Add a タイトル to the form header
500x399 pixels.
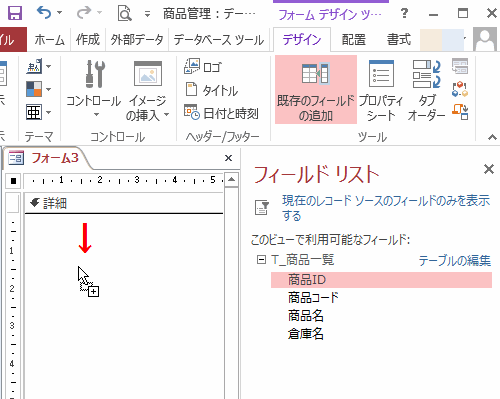(211, 90)
